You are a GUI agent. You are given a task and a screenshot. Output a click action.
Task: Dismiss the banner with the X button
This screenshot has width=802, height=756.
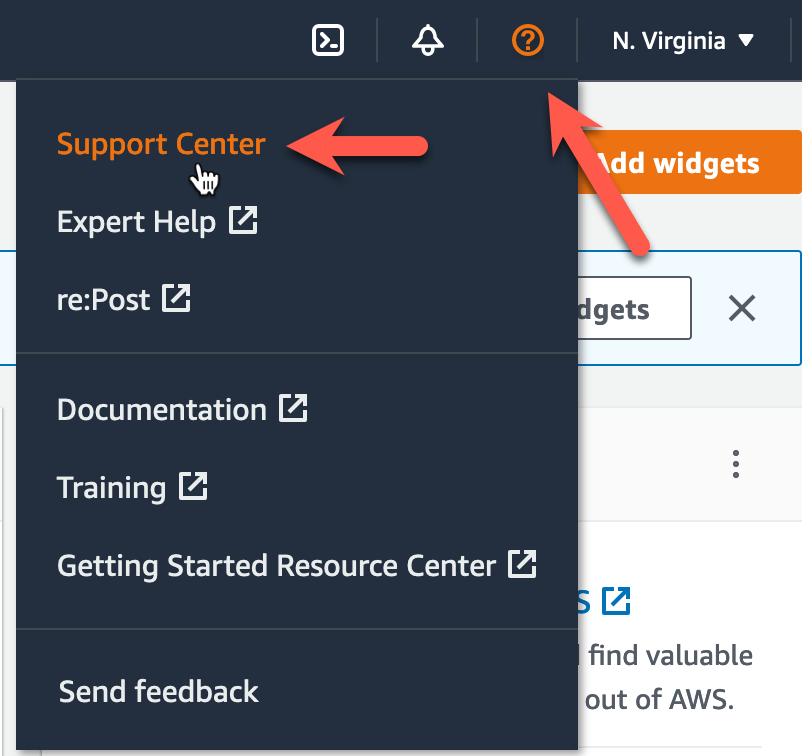[x=741, y=309]
